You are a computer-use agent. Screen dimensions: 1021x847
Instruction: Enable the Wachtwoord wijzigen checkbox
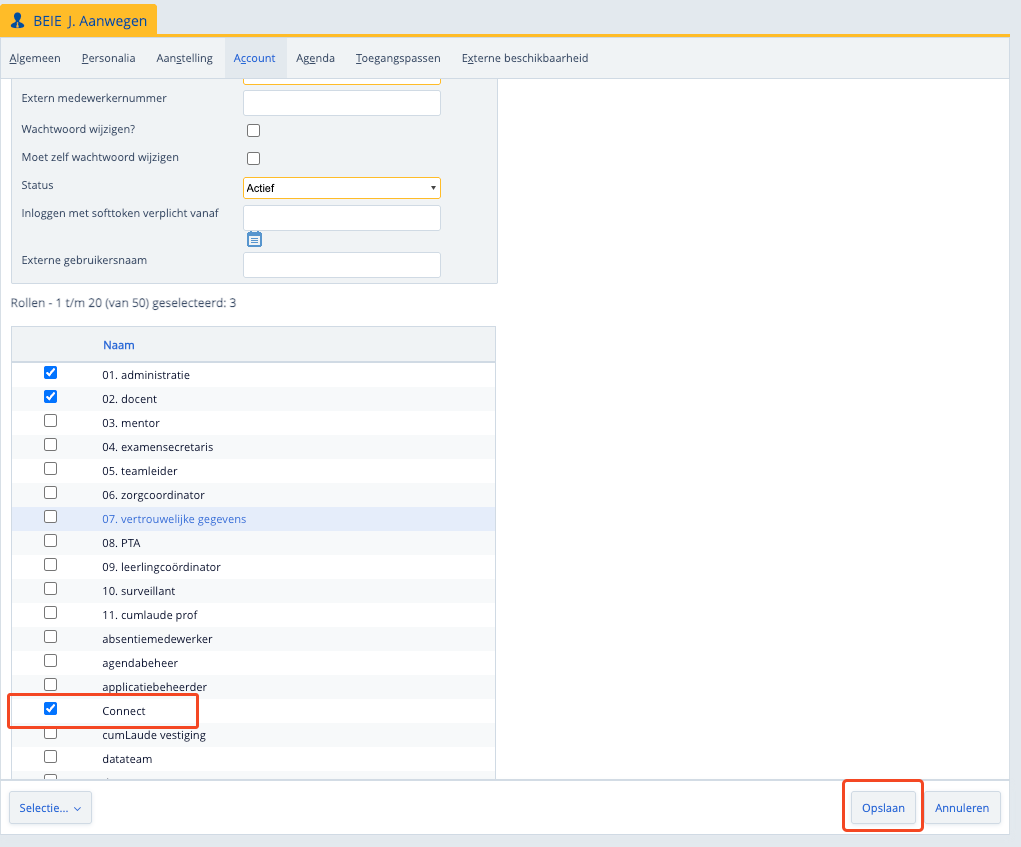pos(253,130)
